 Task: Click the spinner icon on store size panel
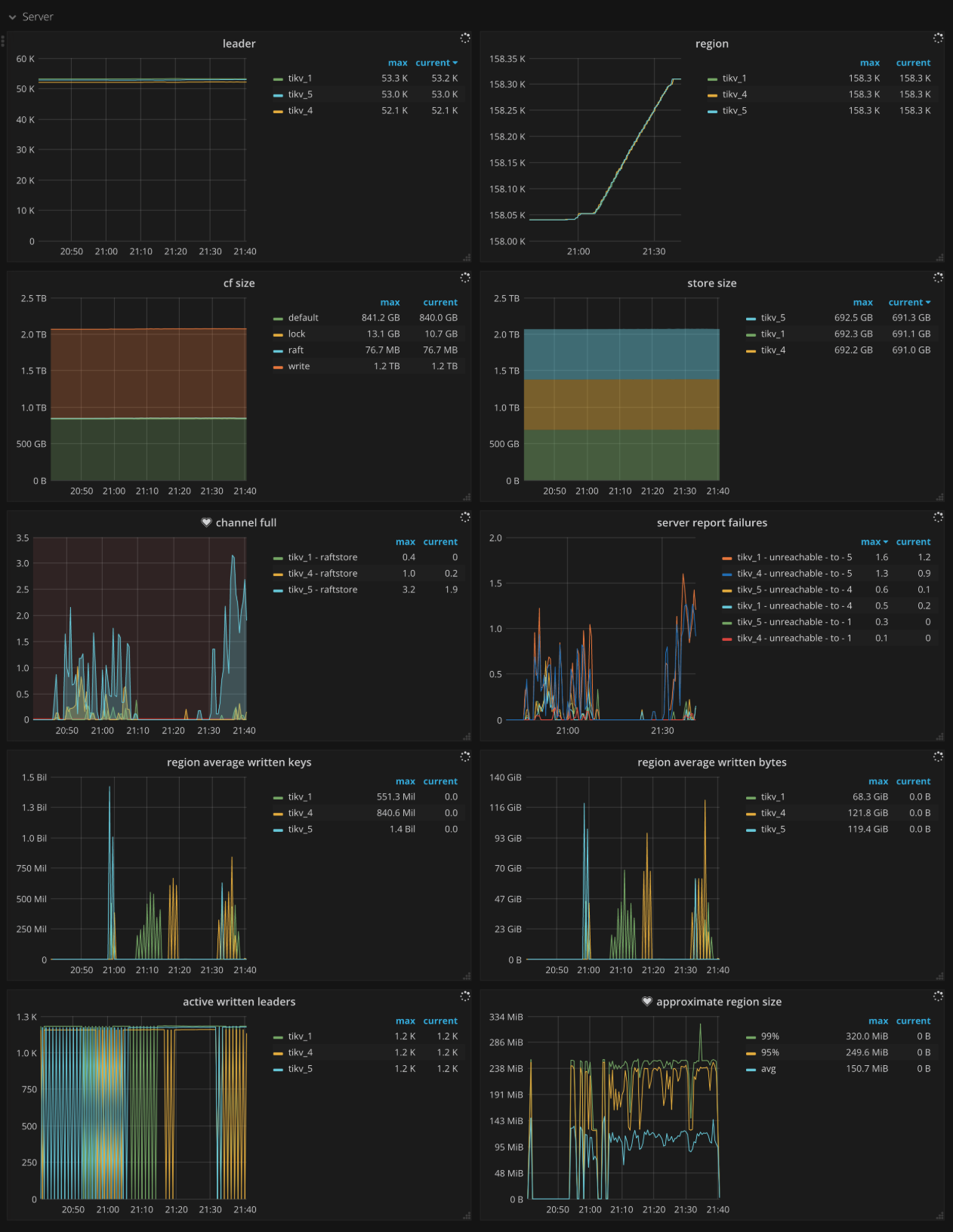pyautogui.click(x=938, y=278)
